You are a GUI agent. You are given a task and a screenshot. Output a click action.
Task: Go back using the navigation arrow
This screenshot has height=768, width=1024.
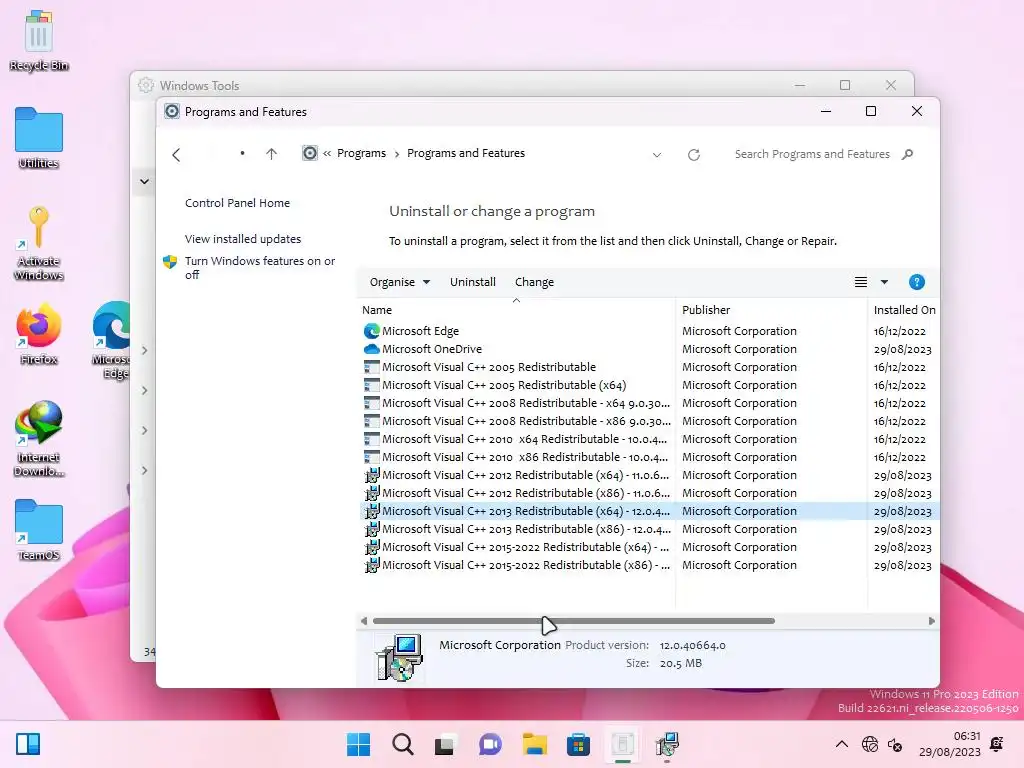coord(176,155)
